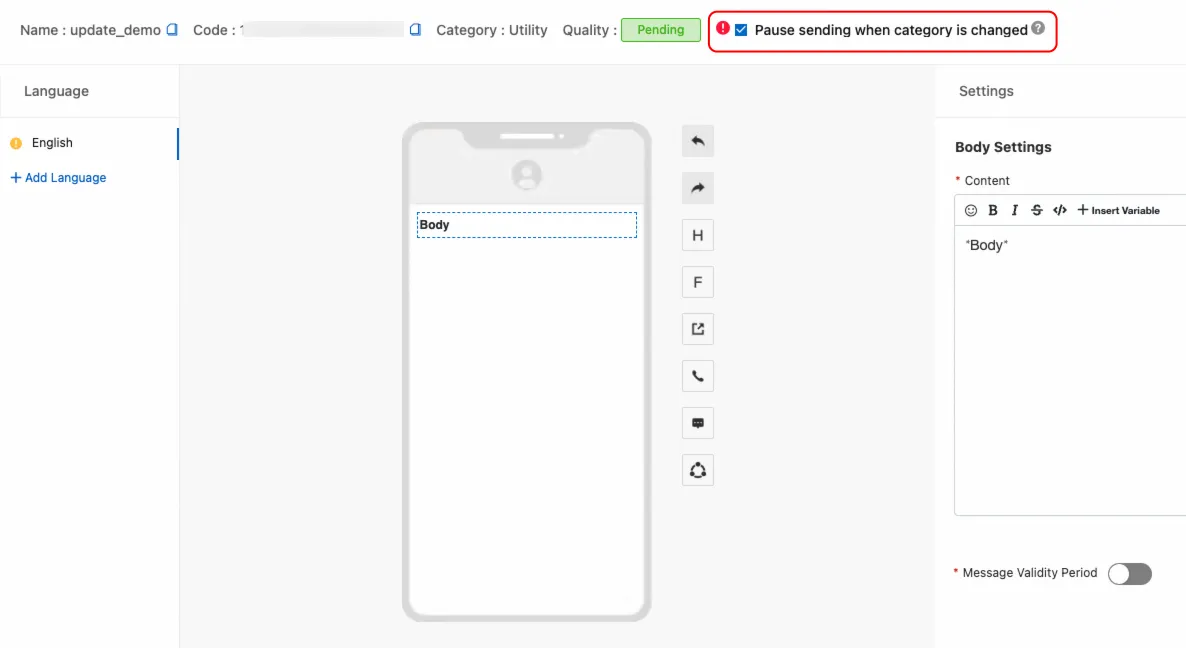Add a phone call button component

tap(698, 376)
